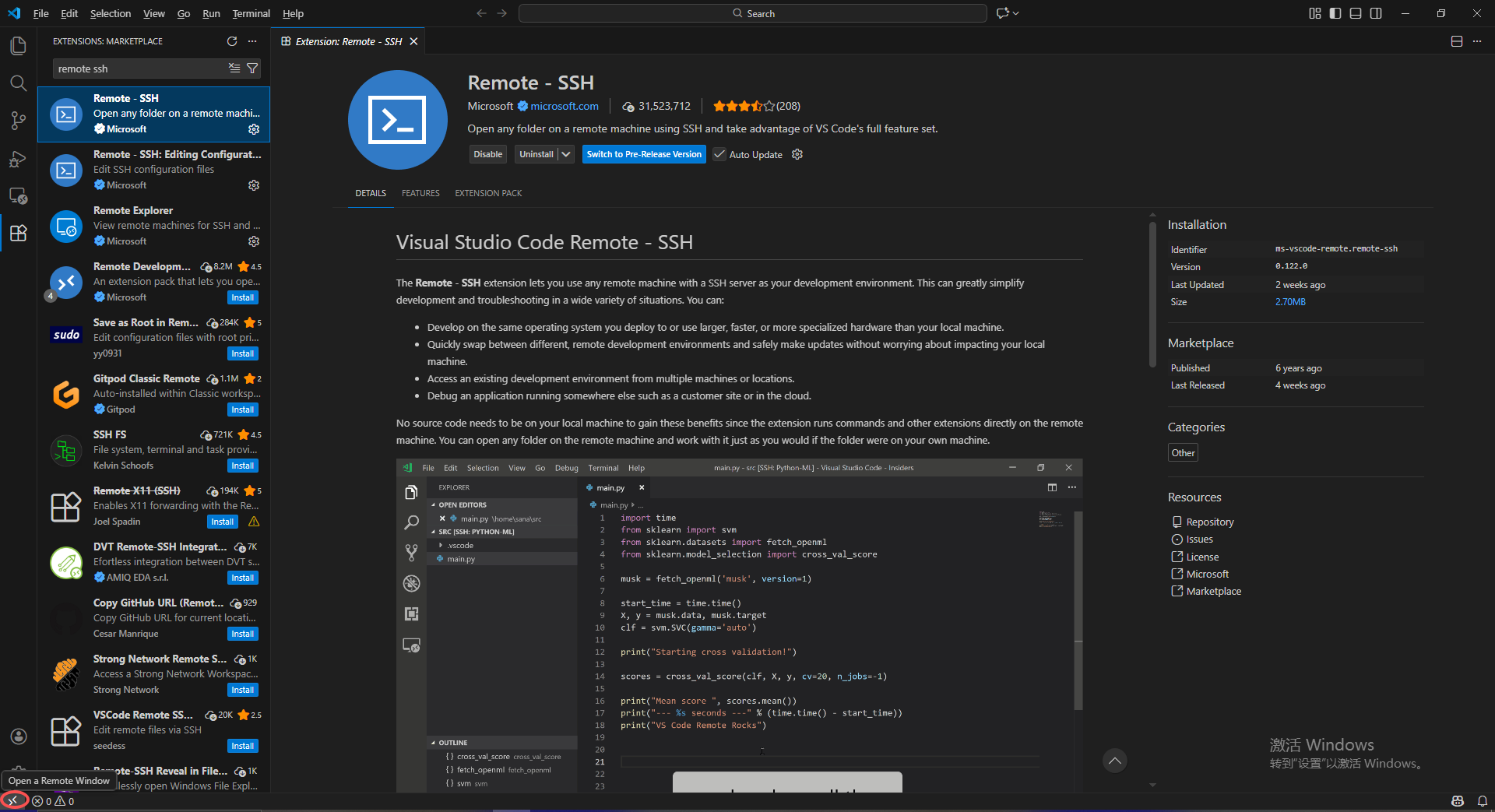Viewport: 1495px width, 812px height.
Task: Open manage gear for Remote - SSH: Editing Configuration
Action: [x=254, y=185]
